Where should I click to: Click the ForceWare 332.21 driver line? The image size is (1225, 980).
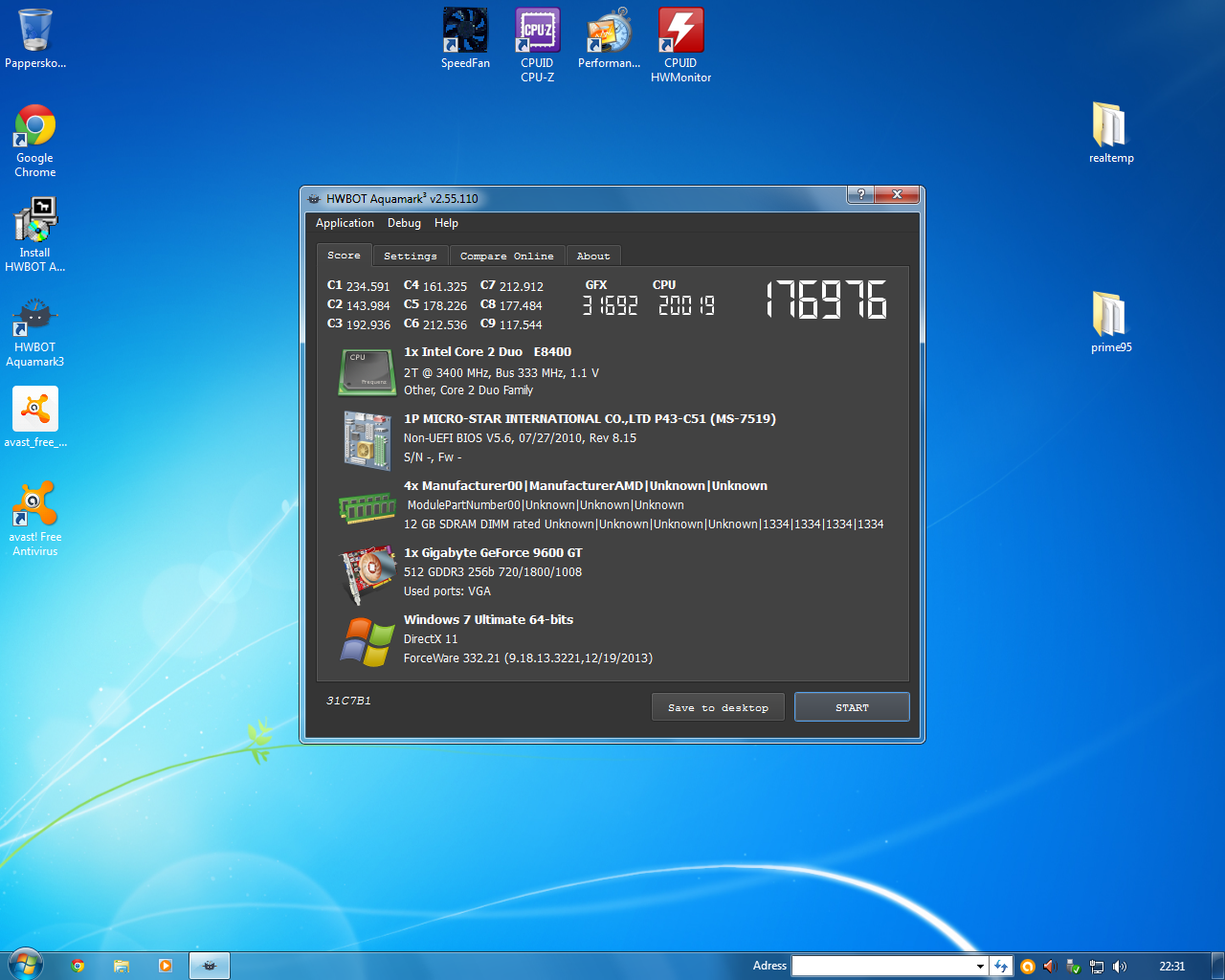pyautogui.click(x=528, y=658)
